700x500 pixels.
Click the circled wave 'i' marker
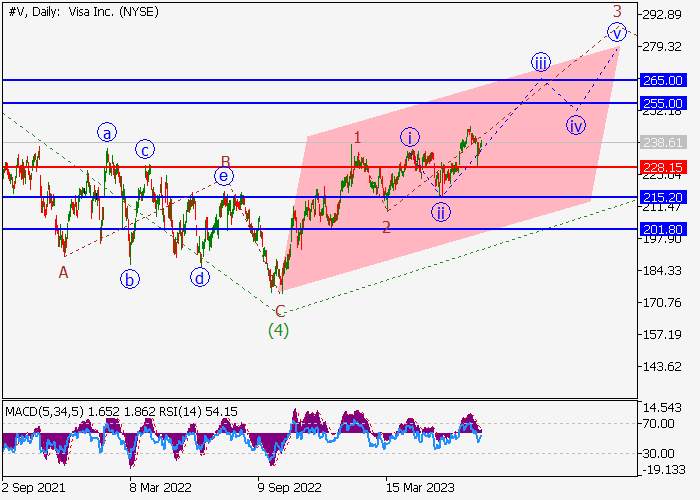(410, 137)
